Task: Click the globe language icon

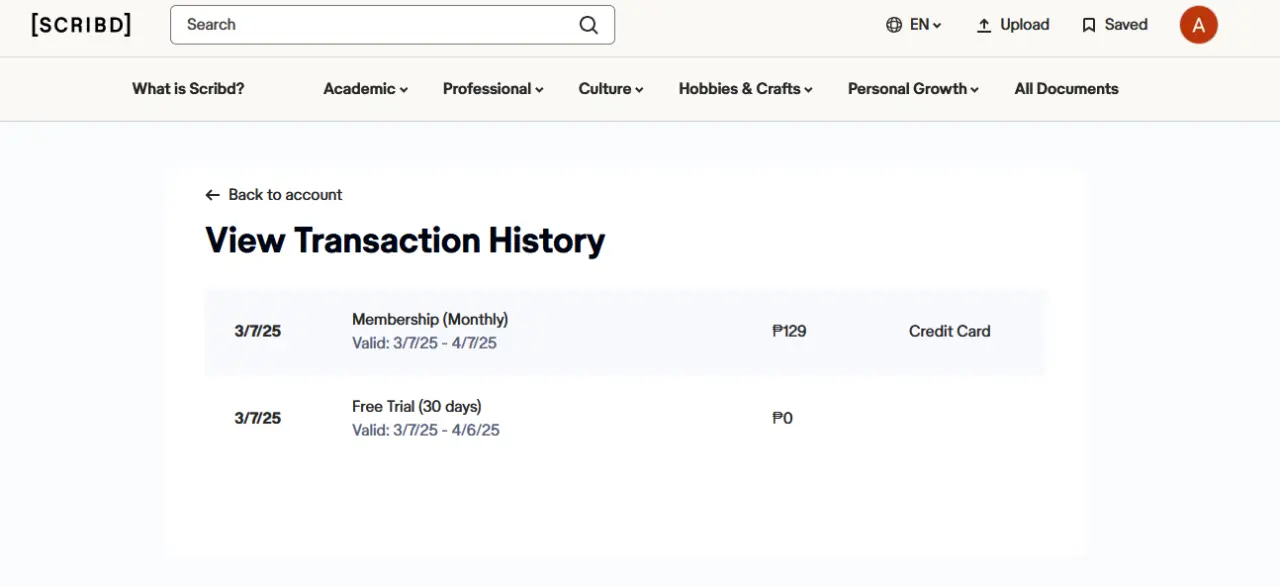Action: tap(894, 25)
